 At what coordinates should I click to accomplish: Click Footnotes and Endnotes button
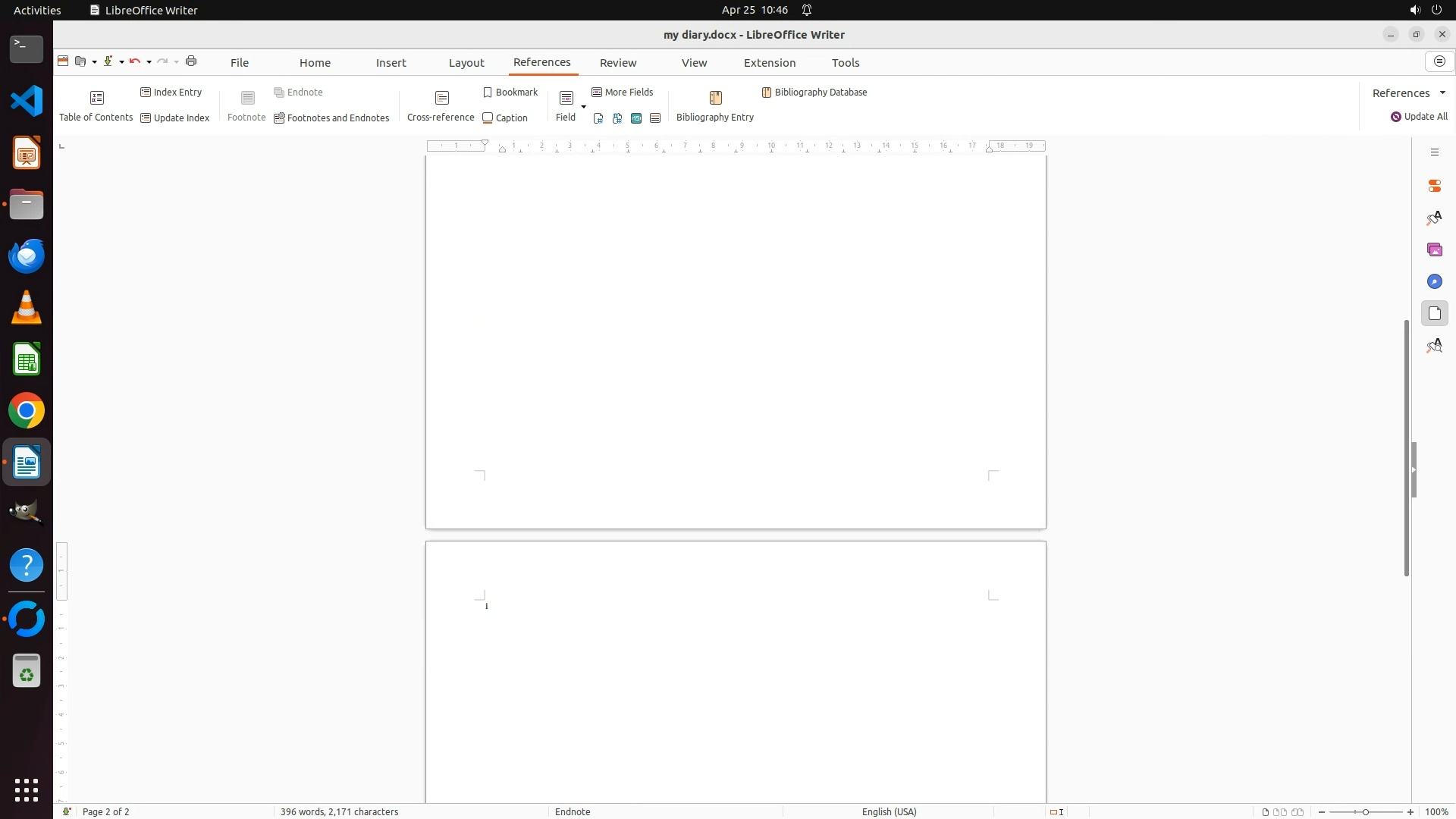point(331,118)
